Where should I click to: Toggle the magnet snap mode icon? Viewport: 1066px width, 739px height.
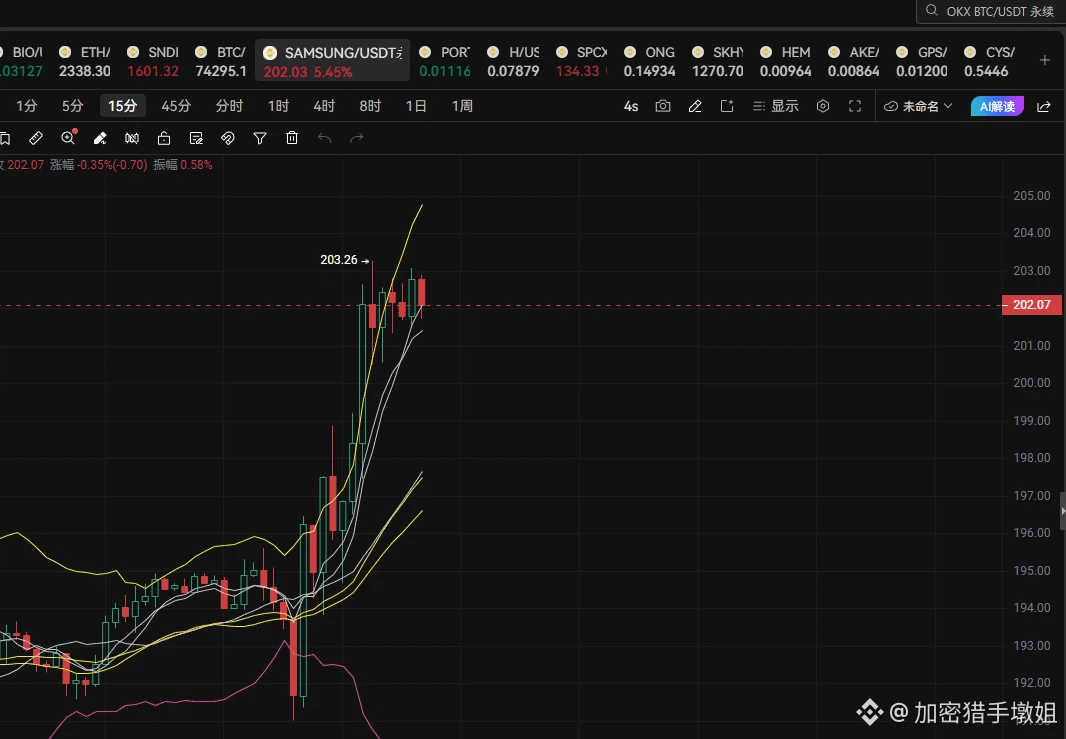228,139
